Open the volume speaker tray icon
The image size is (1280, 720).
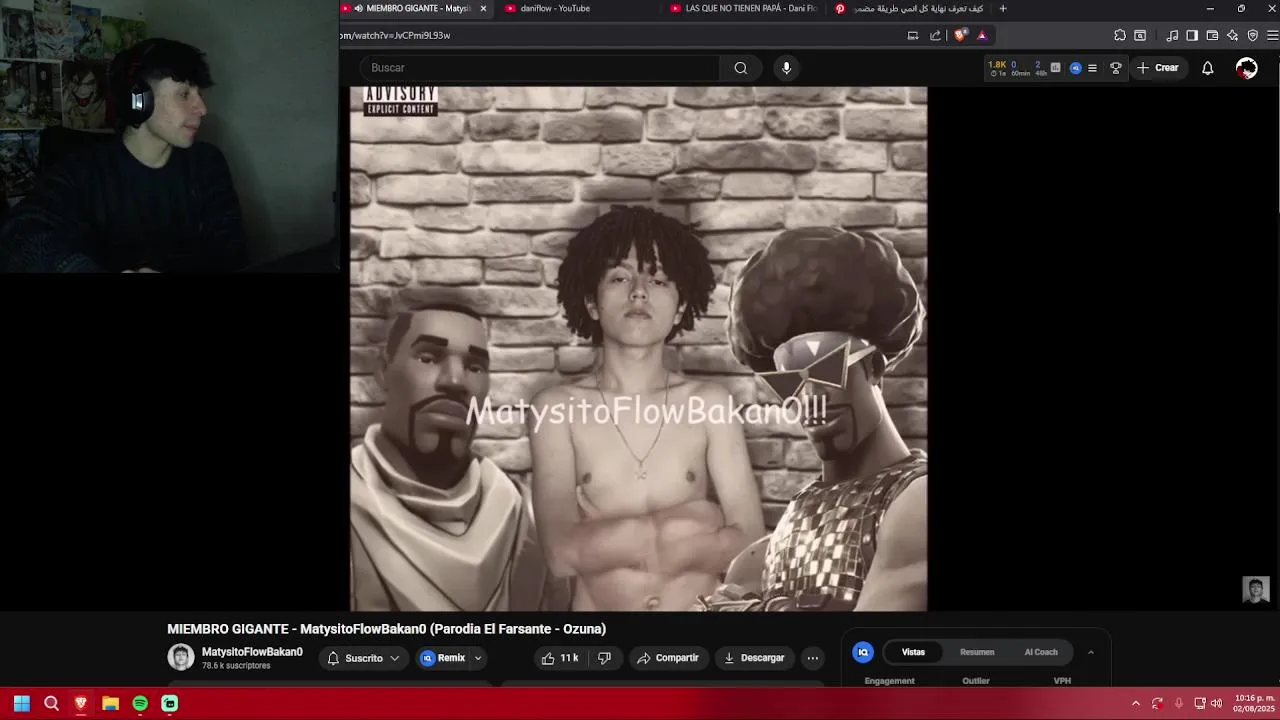(1216, 703)
